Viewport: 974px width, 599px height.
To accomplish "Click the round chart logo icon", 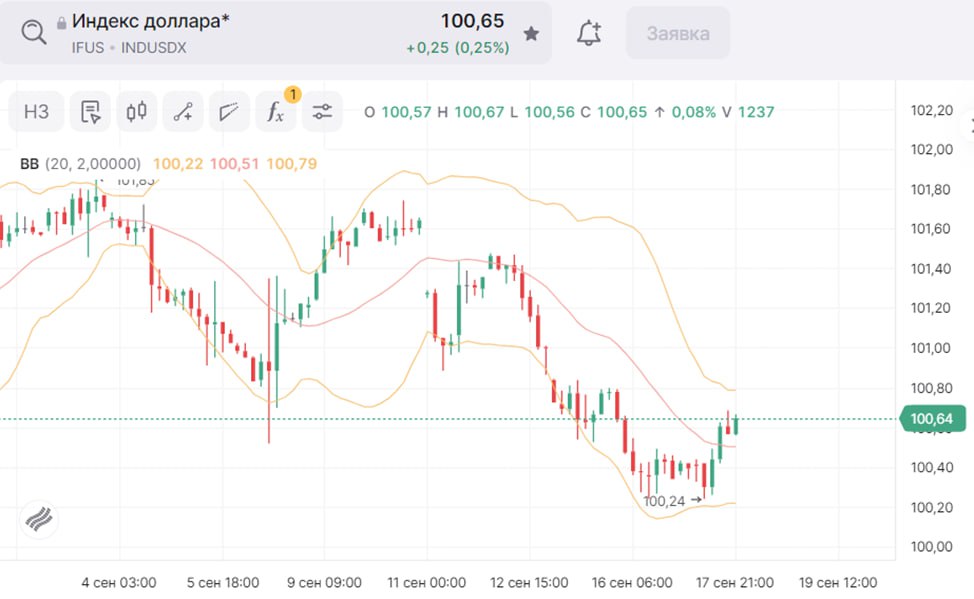I will (39, 520).
